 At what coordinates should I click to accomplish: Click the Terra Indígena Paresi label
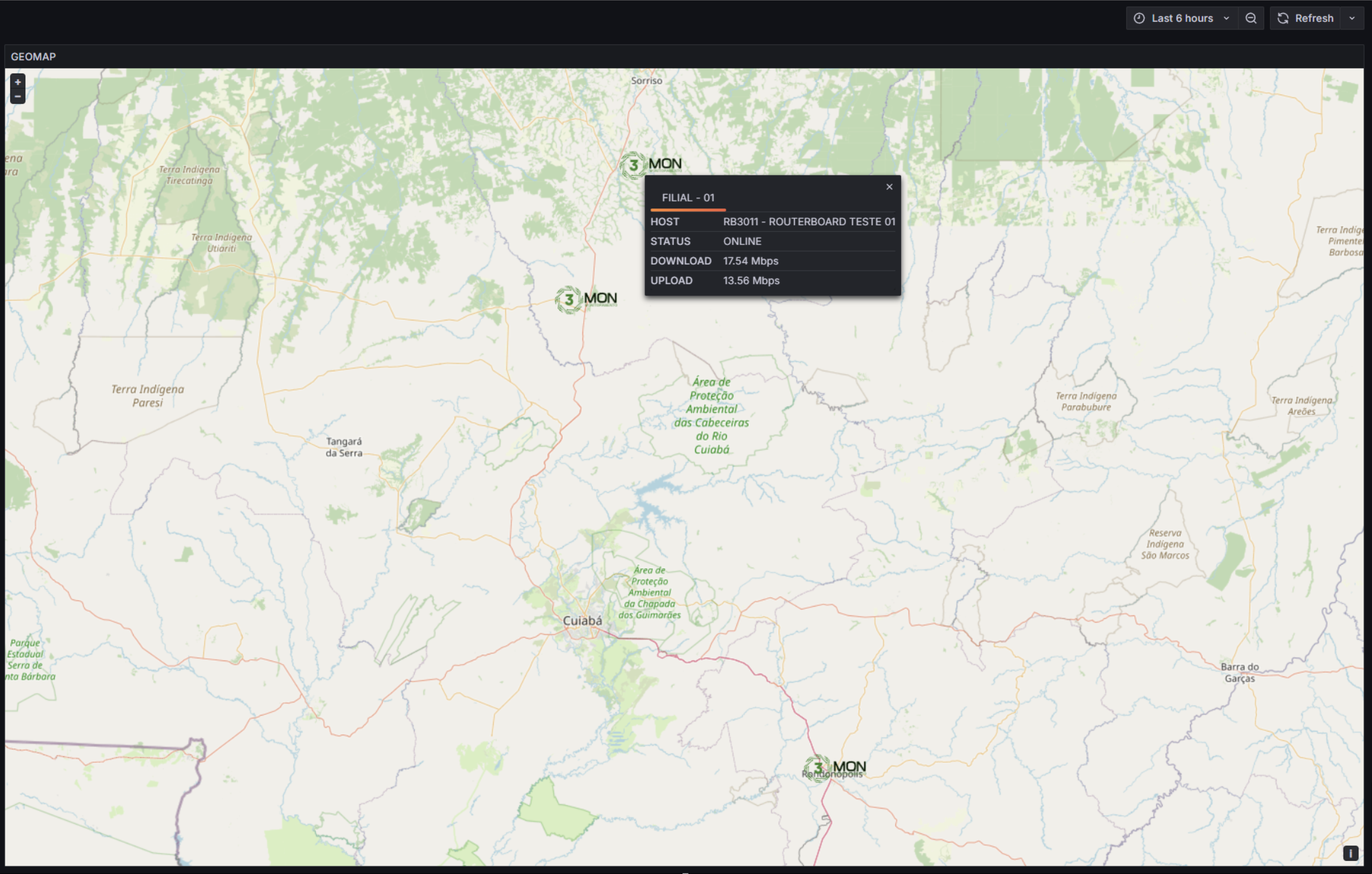[148, 396]
